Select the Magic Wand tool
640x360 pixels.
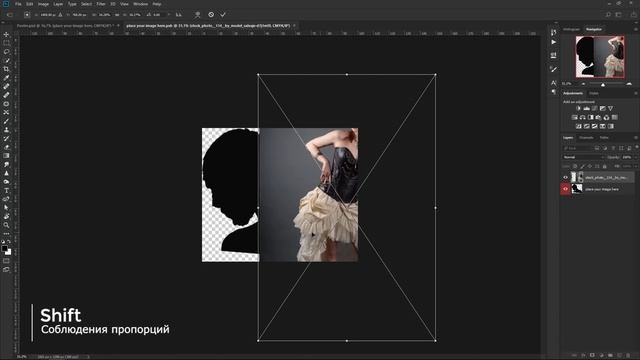click(6, 60)
